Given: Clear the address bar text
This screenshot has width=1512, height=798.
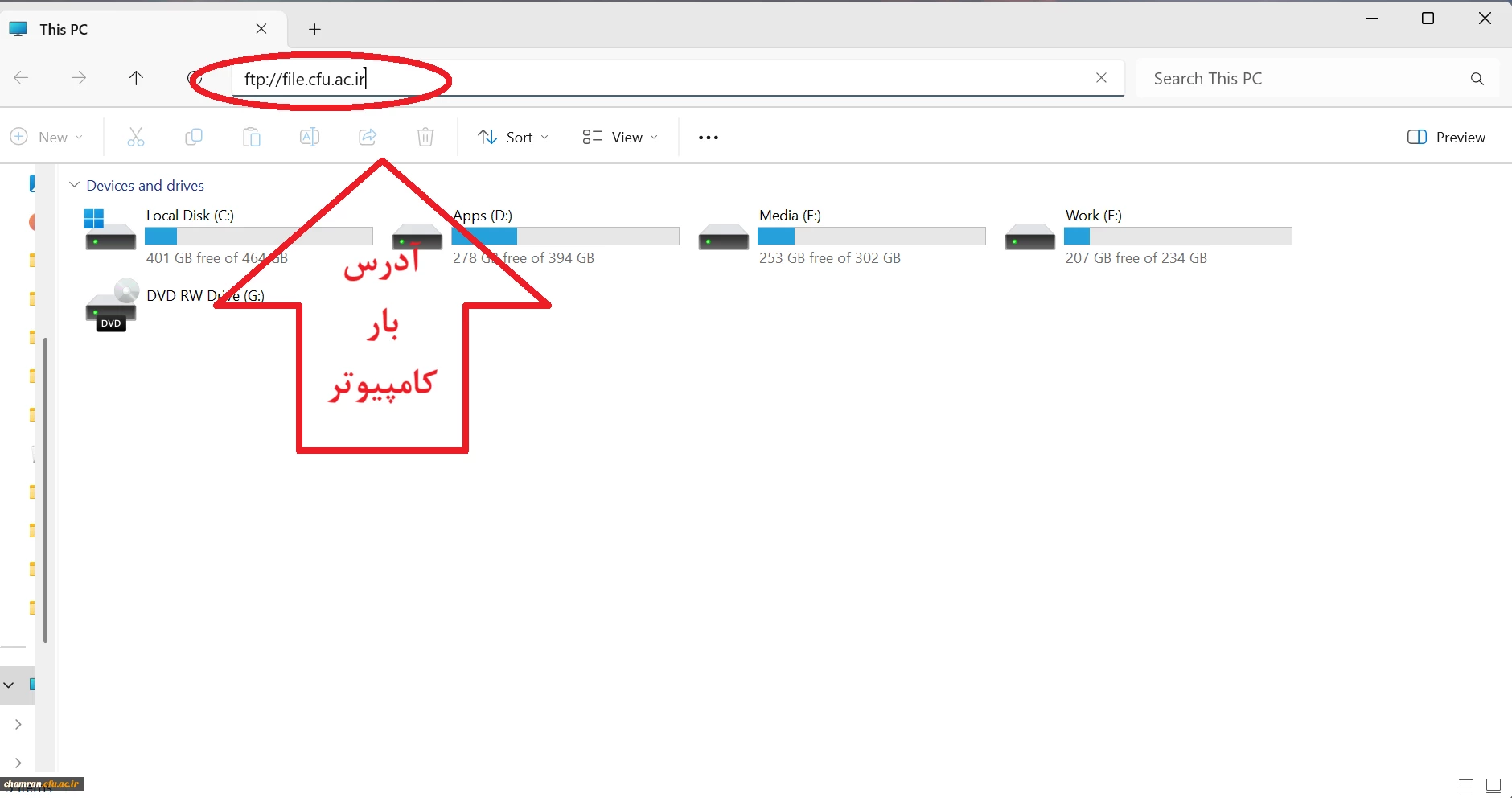Looking at the screenshot, I should (x=1101, y=78).
